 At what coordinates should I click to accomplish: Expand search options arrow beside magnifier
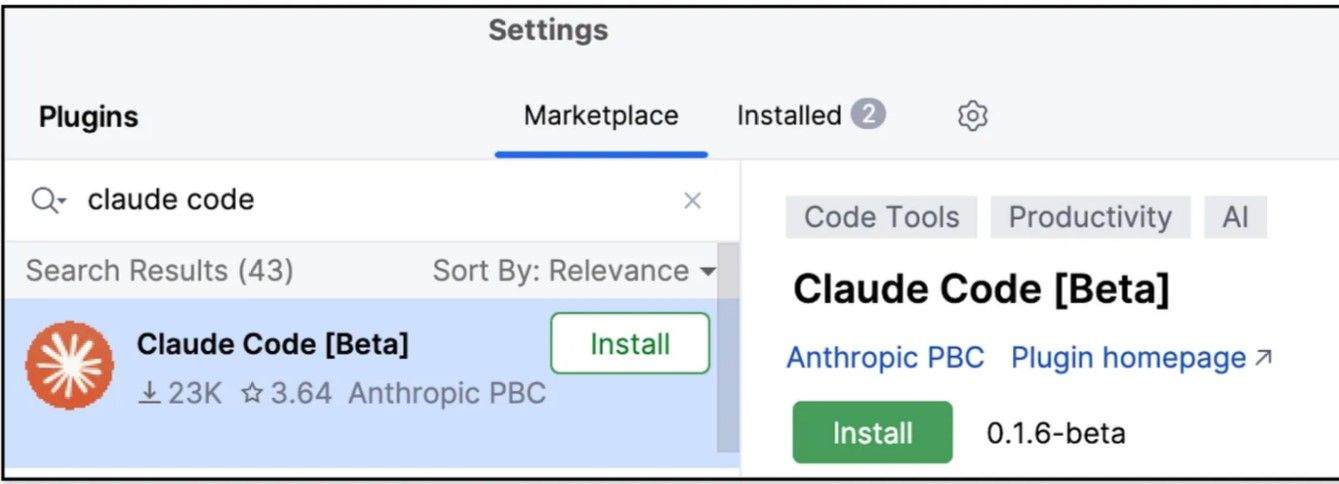[62, 203]
